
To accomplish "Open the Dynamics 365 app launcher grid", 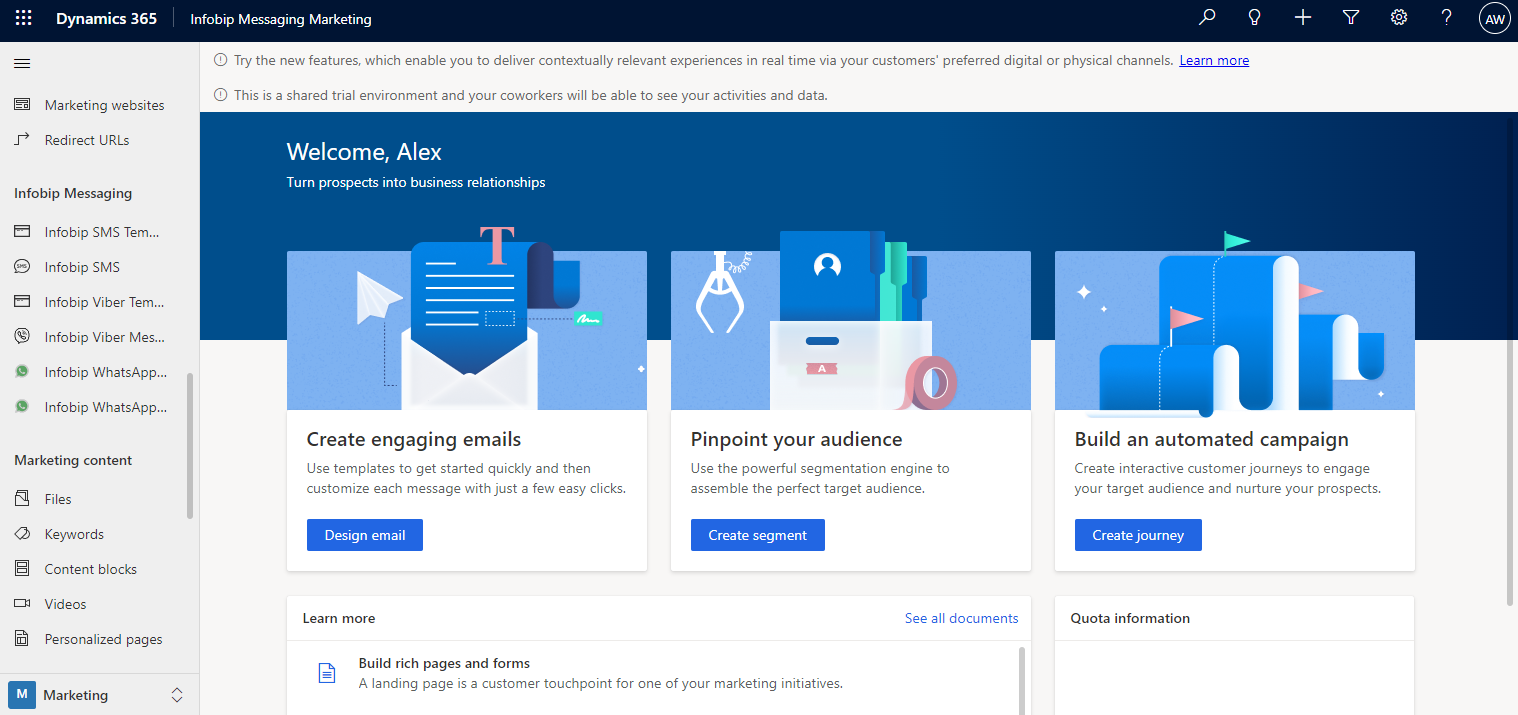I will click(23, 19).
